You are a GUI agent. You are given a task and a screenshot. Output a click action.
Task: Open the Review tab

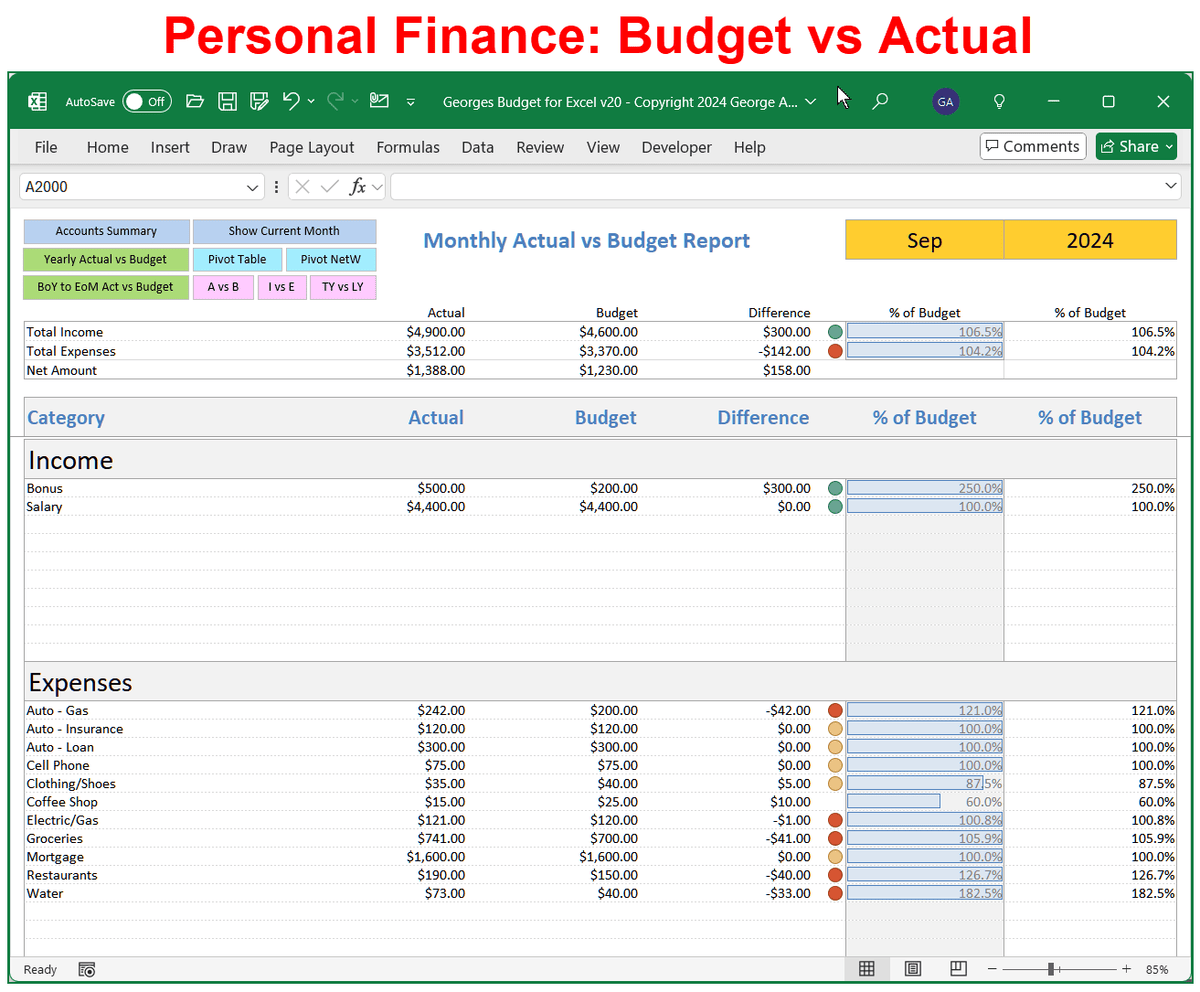pos(540,147)
